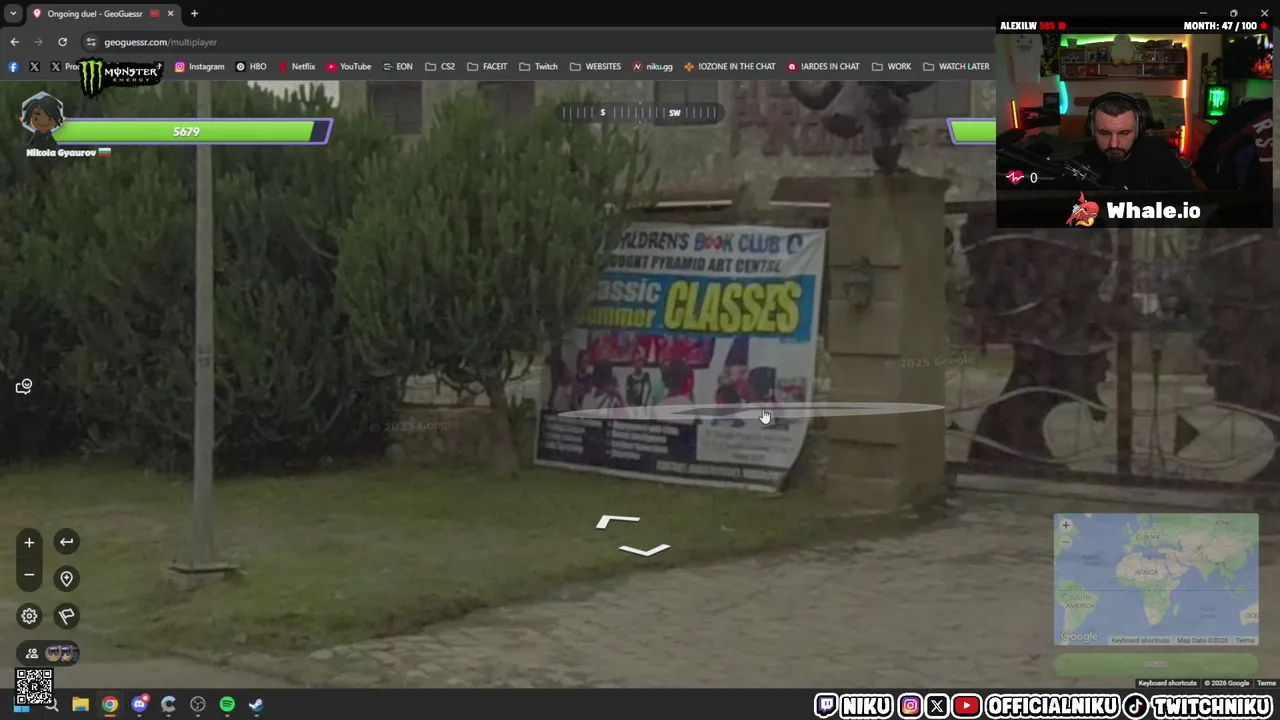Open the Instagram bookmark
Viewport: 1280px width, 720px height.
199,66
